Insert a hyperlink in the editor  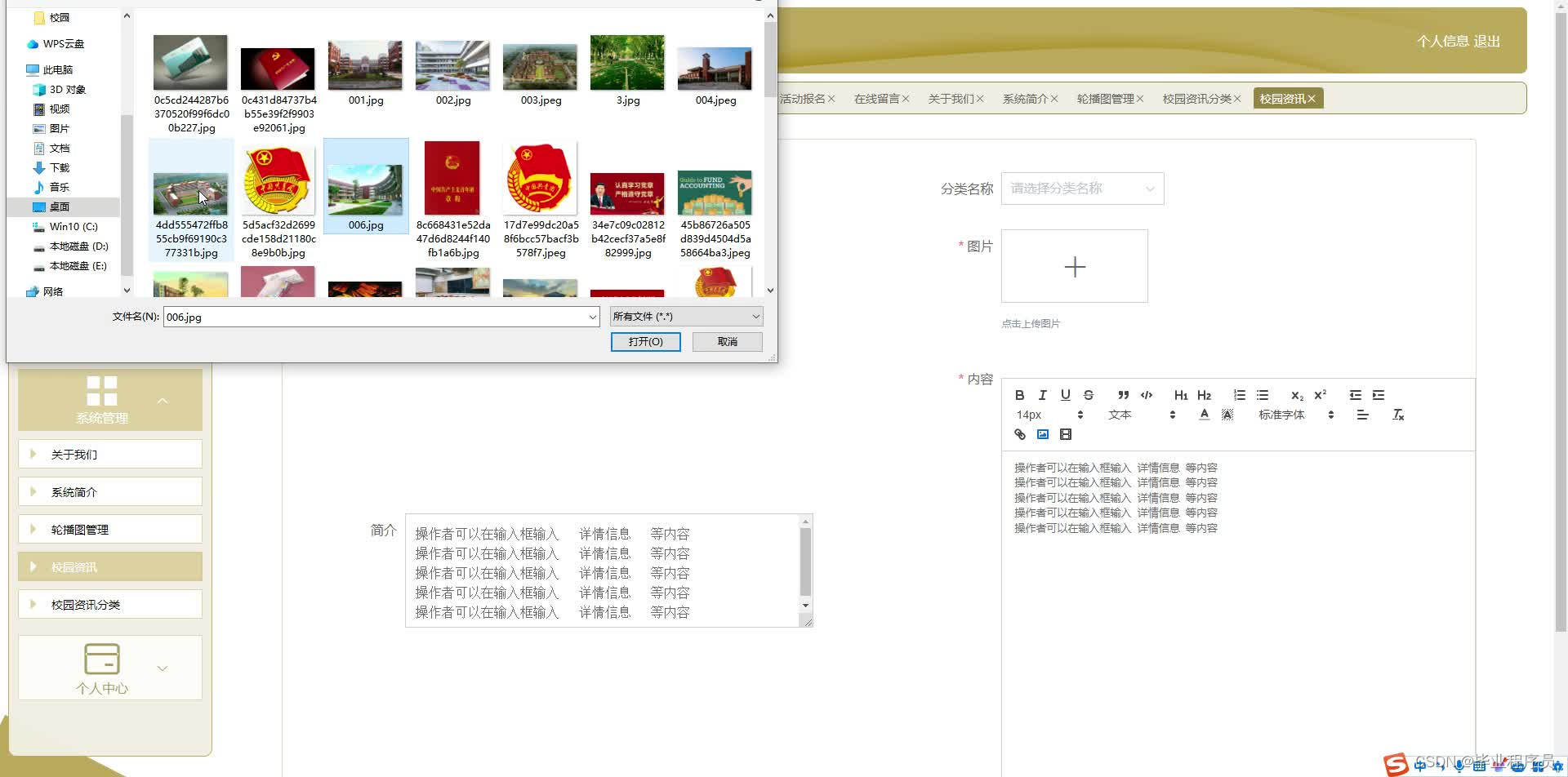[x=1019, y=434]
